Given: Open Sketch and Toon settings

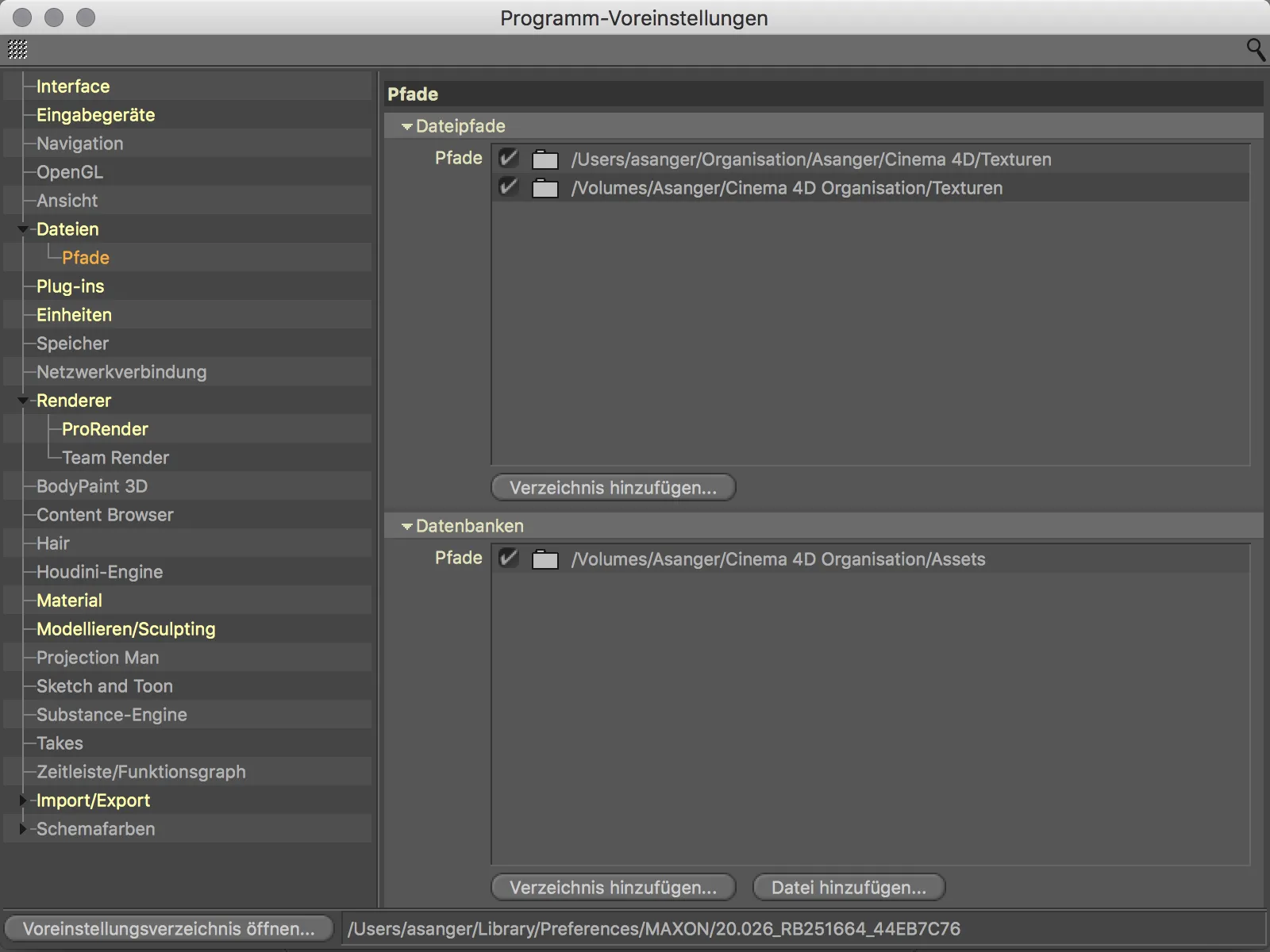Looking at the screenshot, I should (x=105, y=686).
